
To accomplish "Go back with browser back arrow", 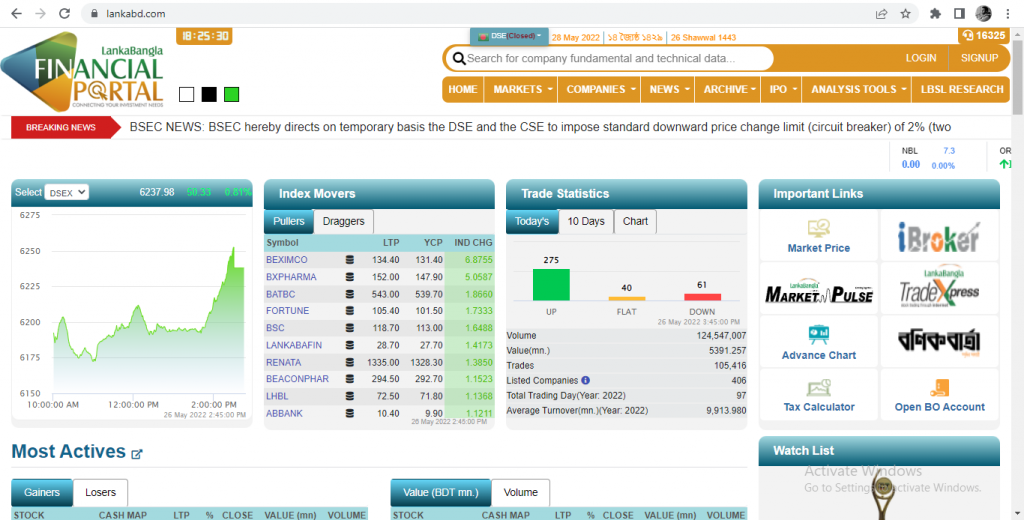I will (16, 14).
